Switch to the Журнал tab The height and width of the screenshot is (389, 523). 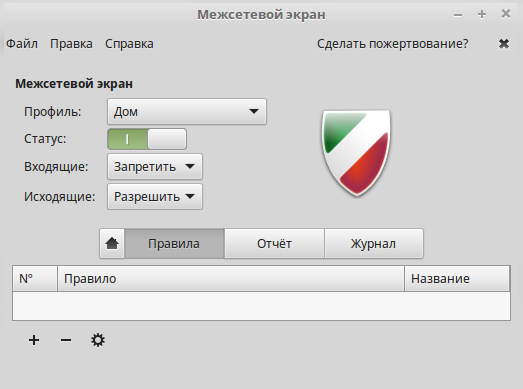[x=374, y=244]
